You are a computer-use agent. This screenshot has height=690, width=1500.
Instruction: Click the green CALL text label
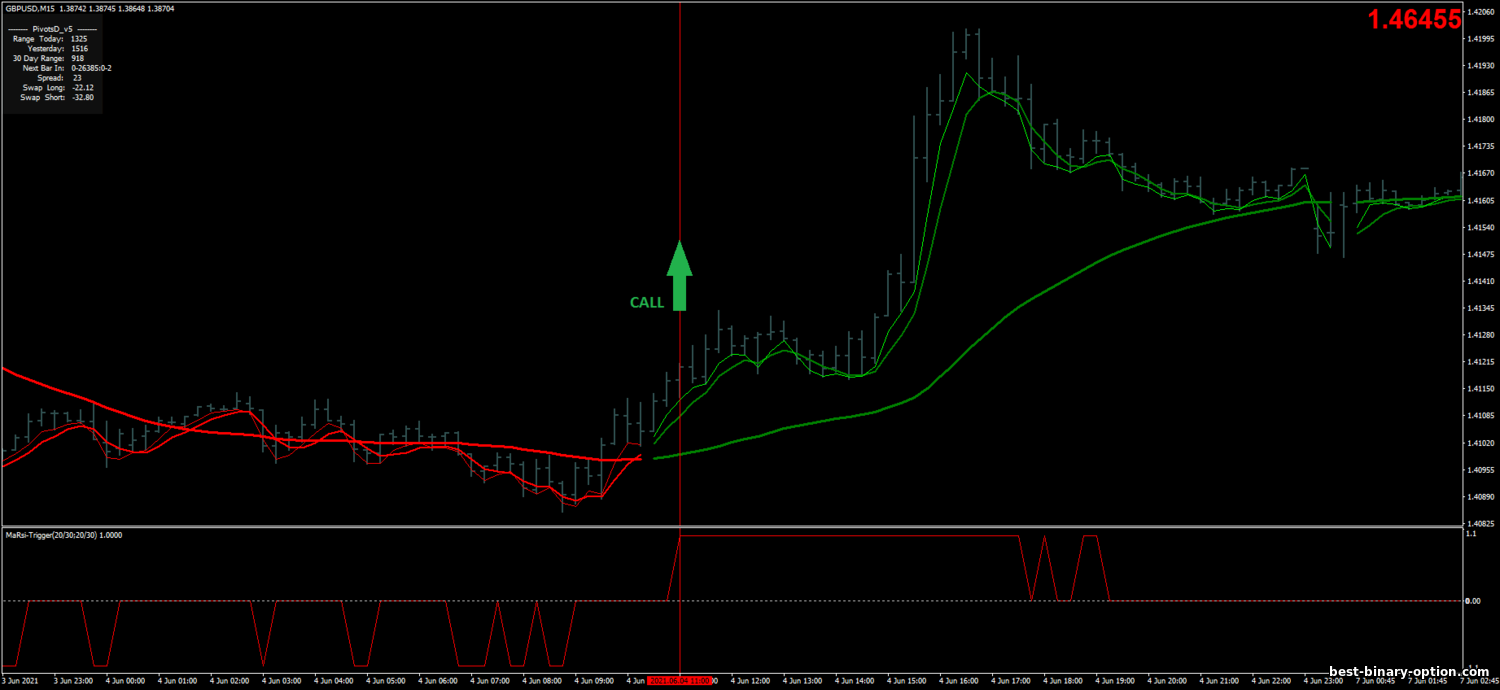coord(646,303)
